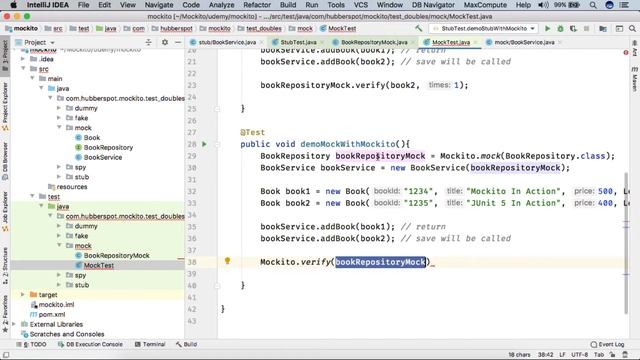This screenshot has height=360, width=640.
Task: Click the intention light bulb on line 38
Action: (227, 260)
